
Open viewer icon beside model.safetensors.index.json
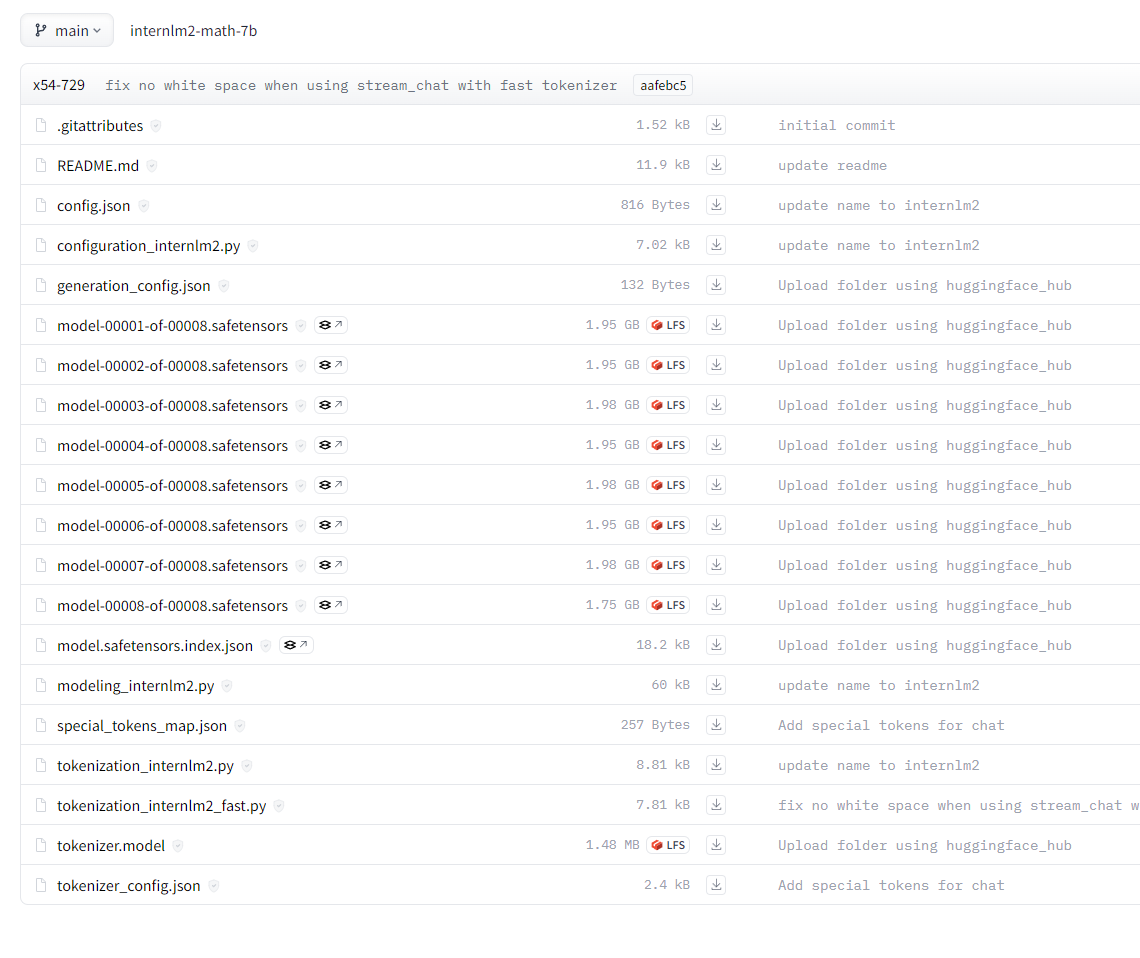click(x=296, y=645)
